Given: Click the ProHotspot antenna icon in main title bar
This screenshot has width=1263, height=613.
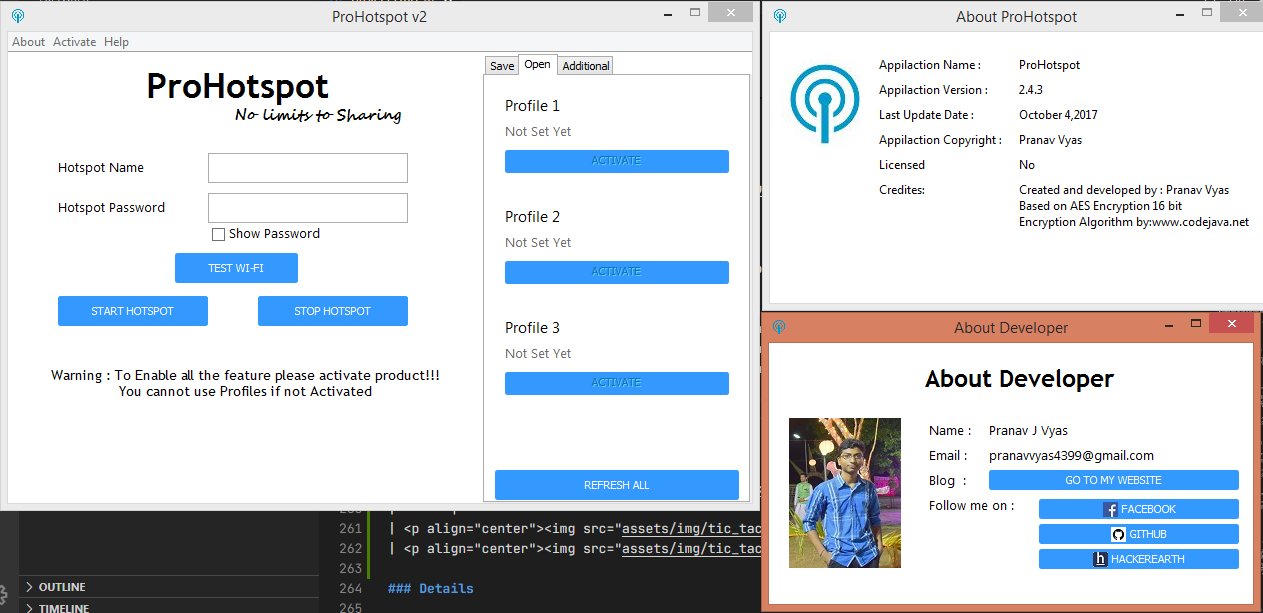Looking at the screenshot, I should [x=18, y=16].
